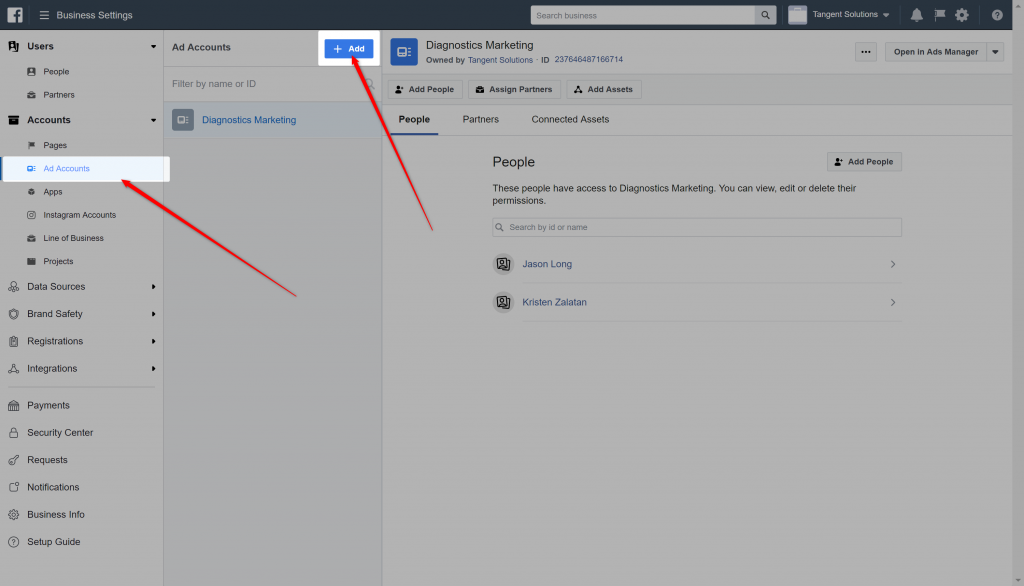Screen dimensions: 1024x586
Task: Click the Assign Partners button
Action: coord(515,90)
